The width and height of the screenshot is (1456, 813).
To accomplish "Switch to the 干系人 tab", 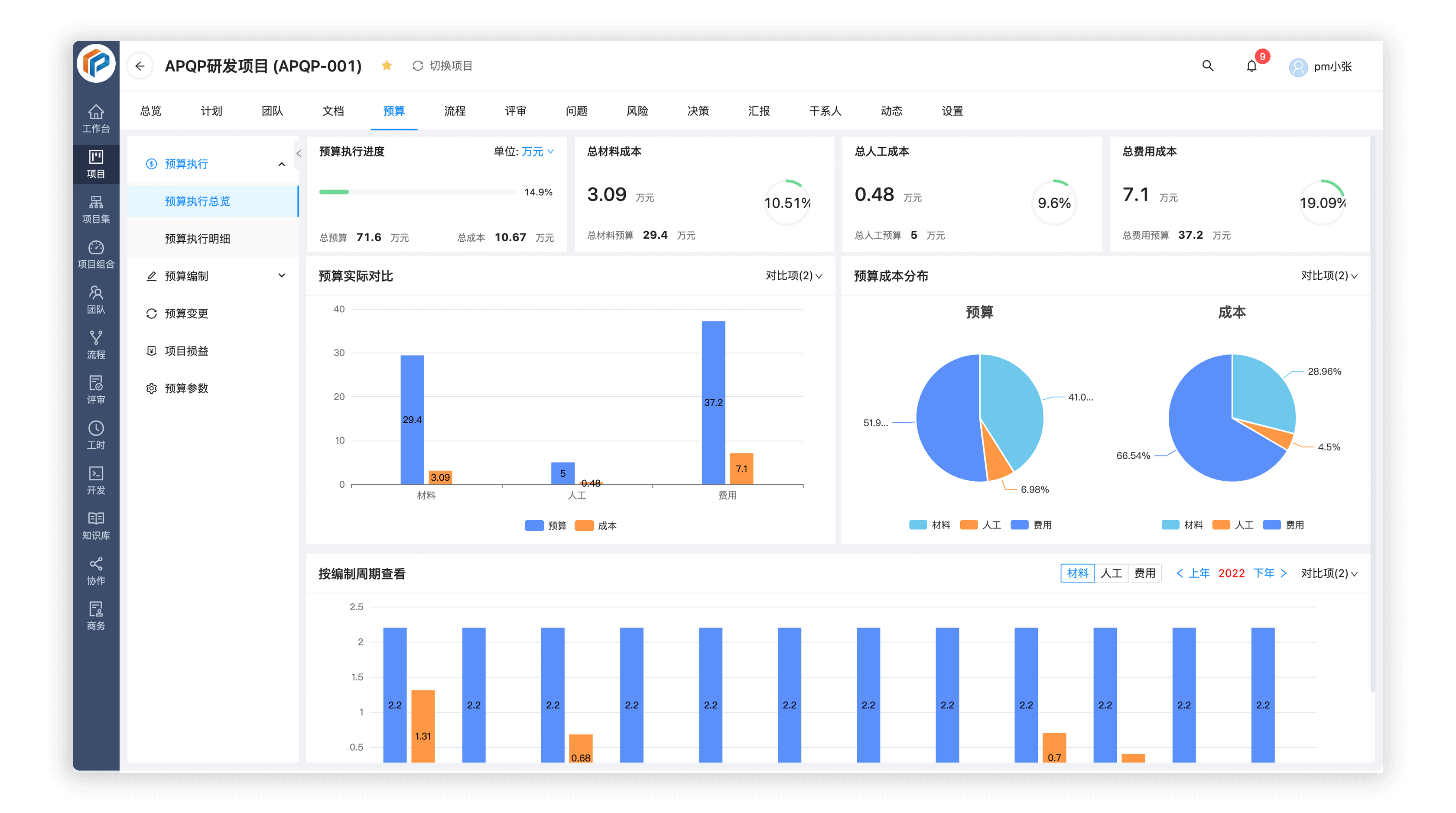I will click(x=825, y=111).
